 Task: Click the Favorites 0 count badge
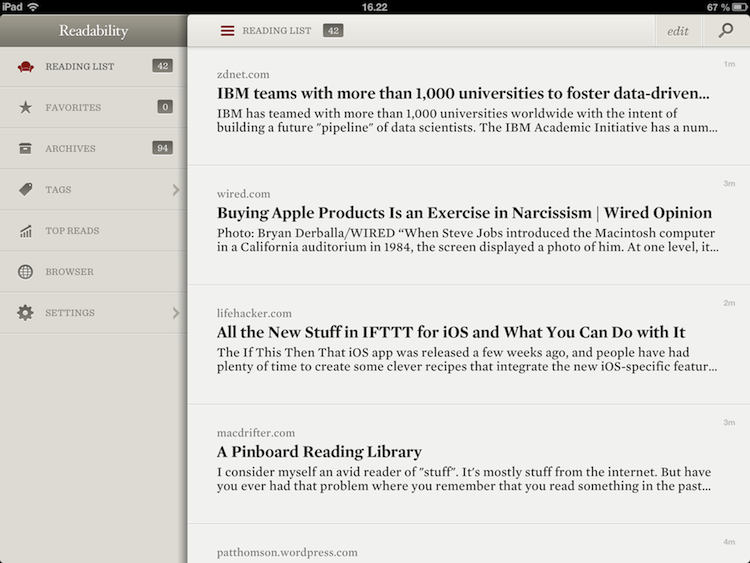[165, 107]
